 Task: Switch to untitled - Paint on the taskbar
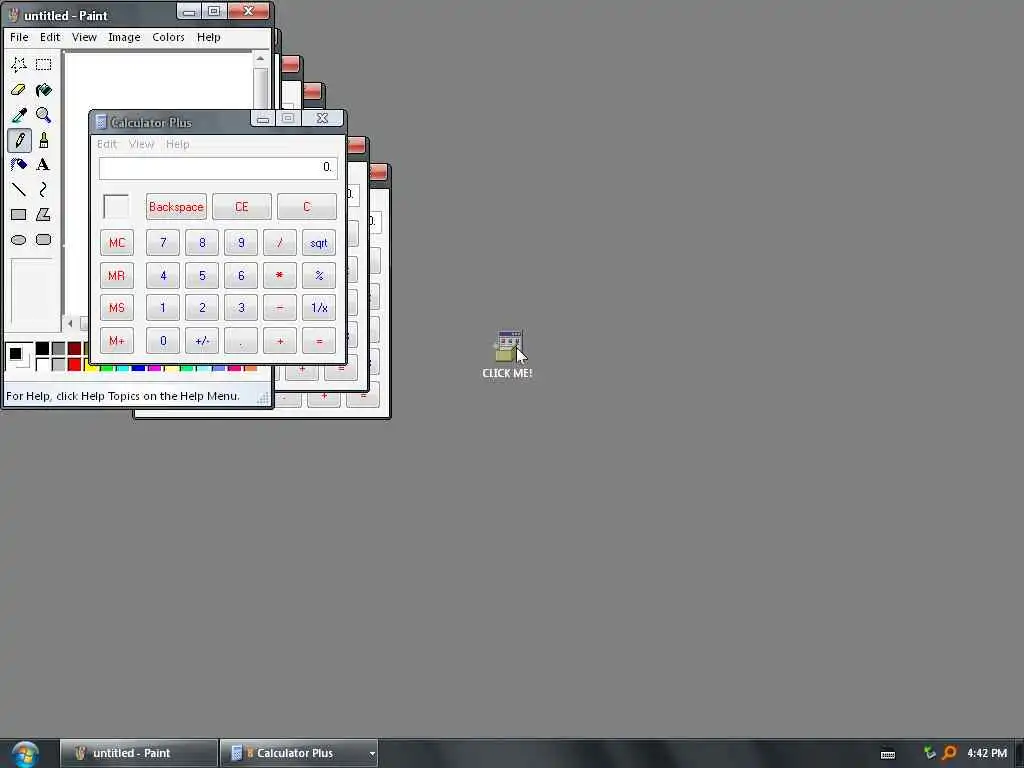pos(138,754)
